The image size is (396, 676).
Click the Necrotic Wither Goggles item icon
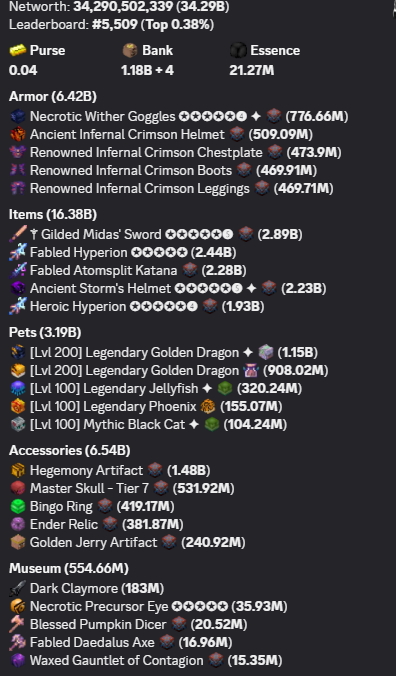coord(18,116)
